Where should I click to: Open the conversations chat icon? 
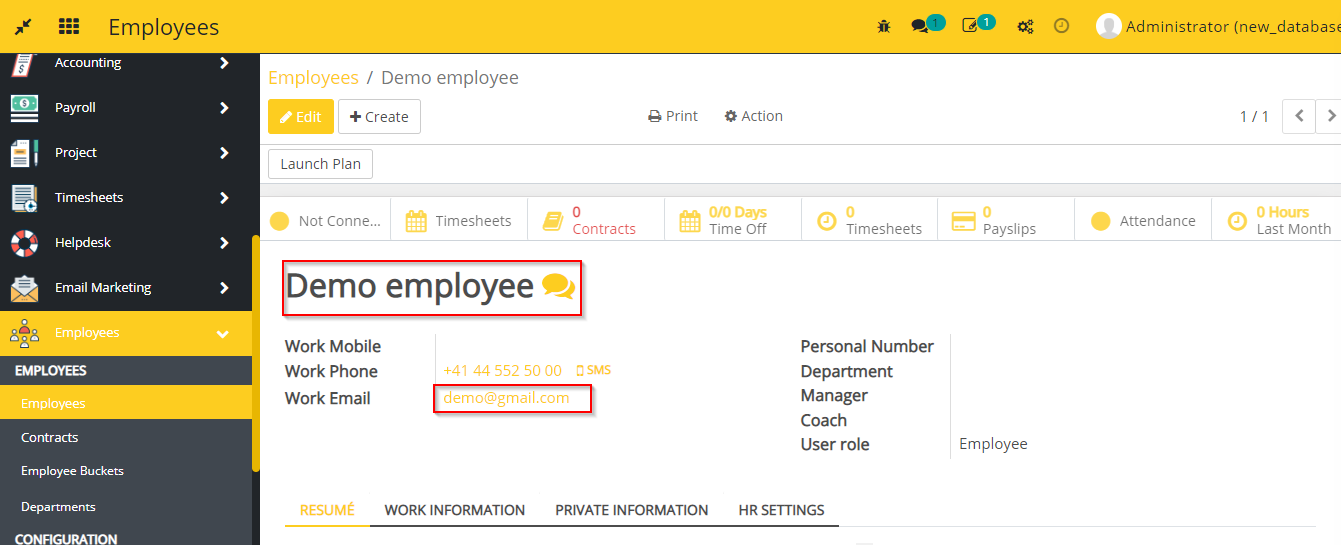point(920,27)
